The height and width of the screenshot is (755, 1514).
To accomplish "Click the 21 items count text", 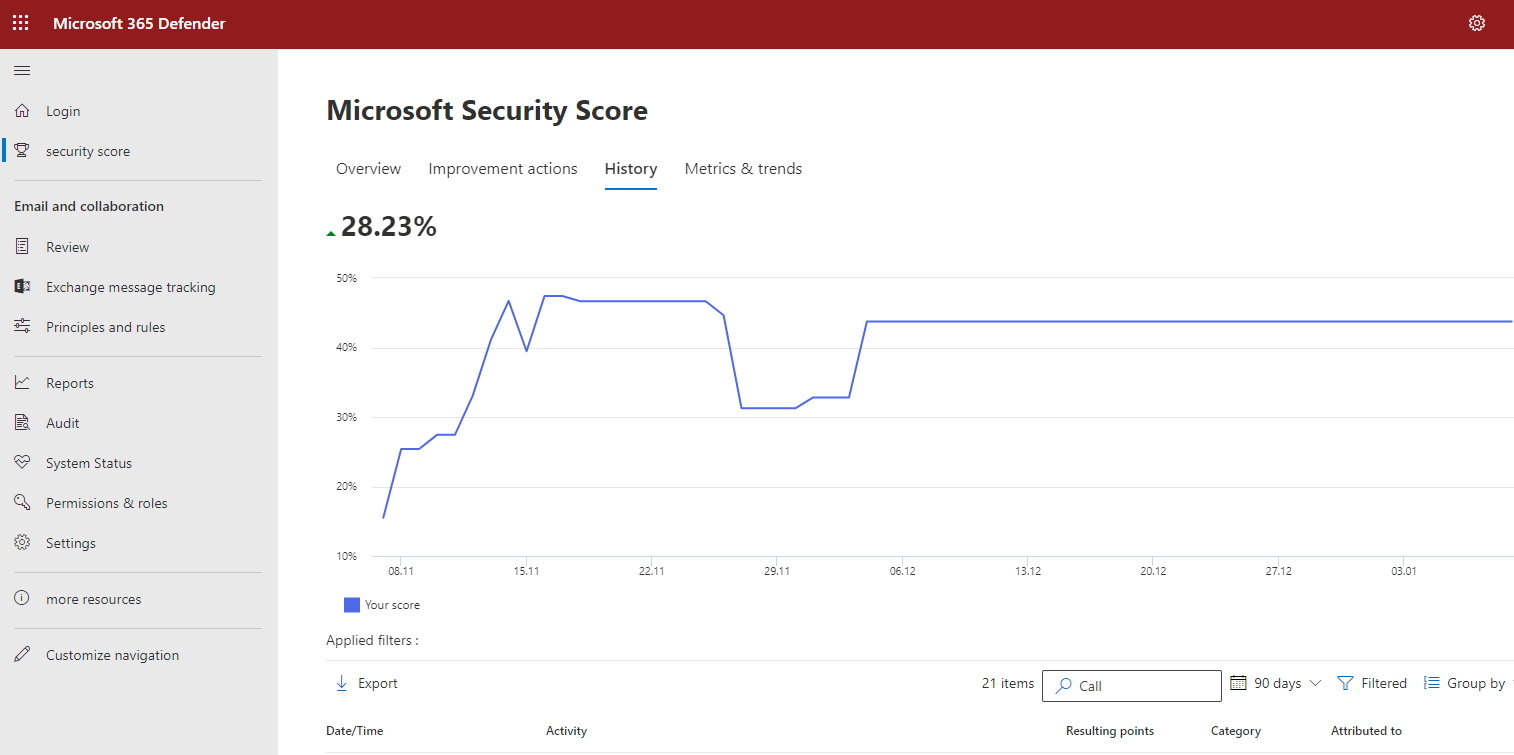I will point(1008,683).
